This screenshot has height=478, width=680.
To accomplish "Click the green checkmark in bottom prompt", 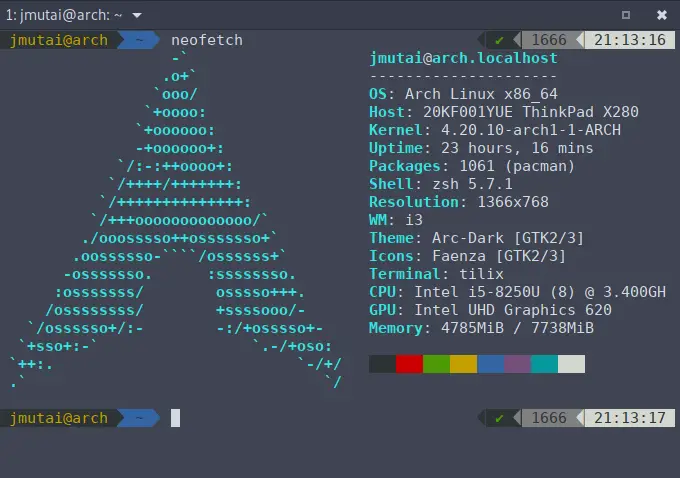I will tap(499, 419).
